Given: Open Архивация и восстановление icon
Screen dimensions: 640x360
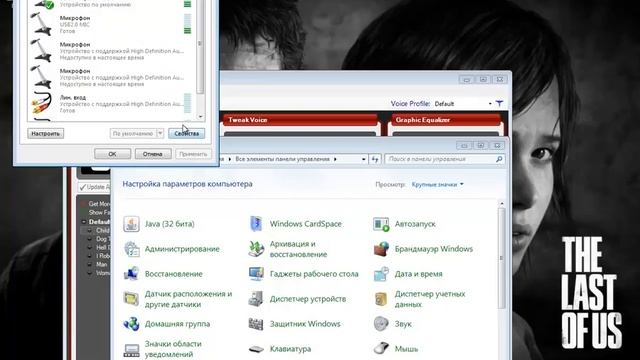Looking at the screenshot, I should (256, 249).
